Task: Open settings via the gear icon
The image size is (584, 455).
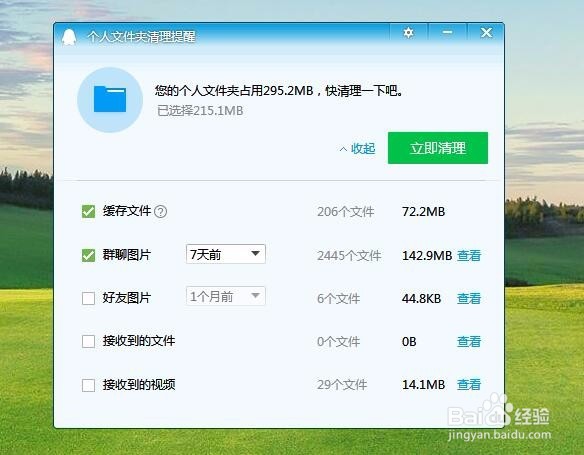Action: (408, 33)
